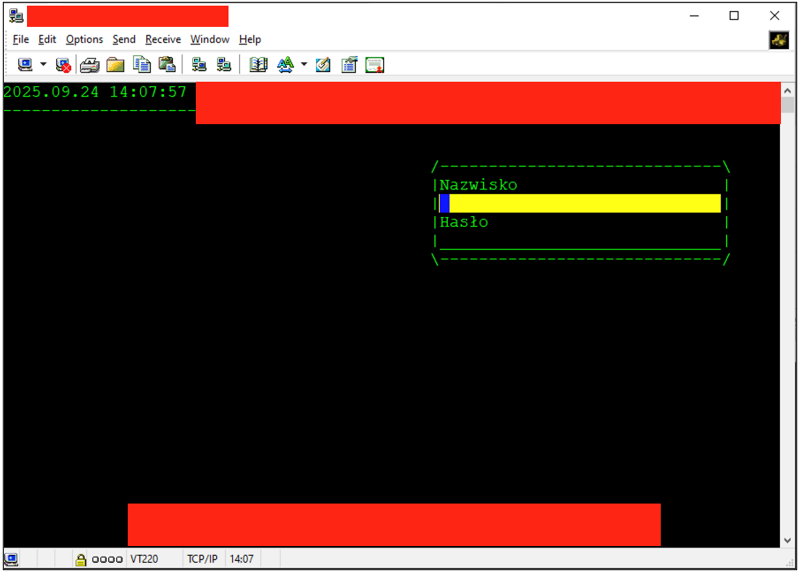Click the Paste clipboard toolbar icon
Viewport: 799px width, 572px height.
coord(167,65)
